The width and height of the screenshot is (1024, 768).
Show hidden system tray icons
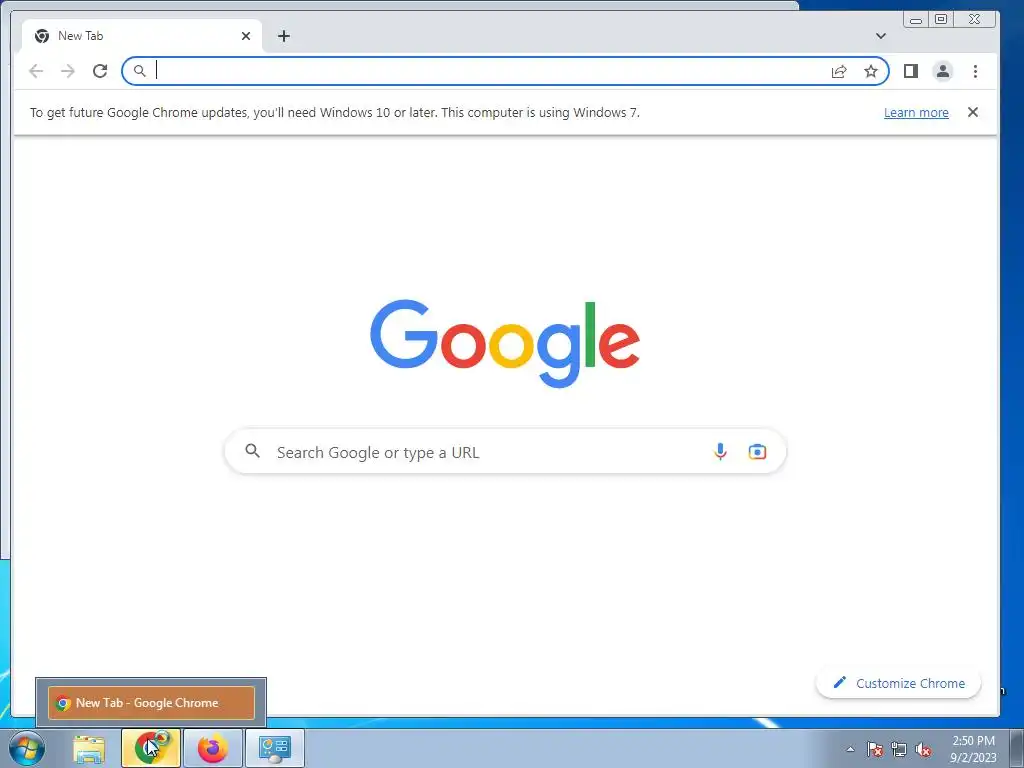850,749
